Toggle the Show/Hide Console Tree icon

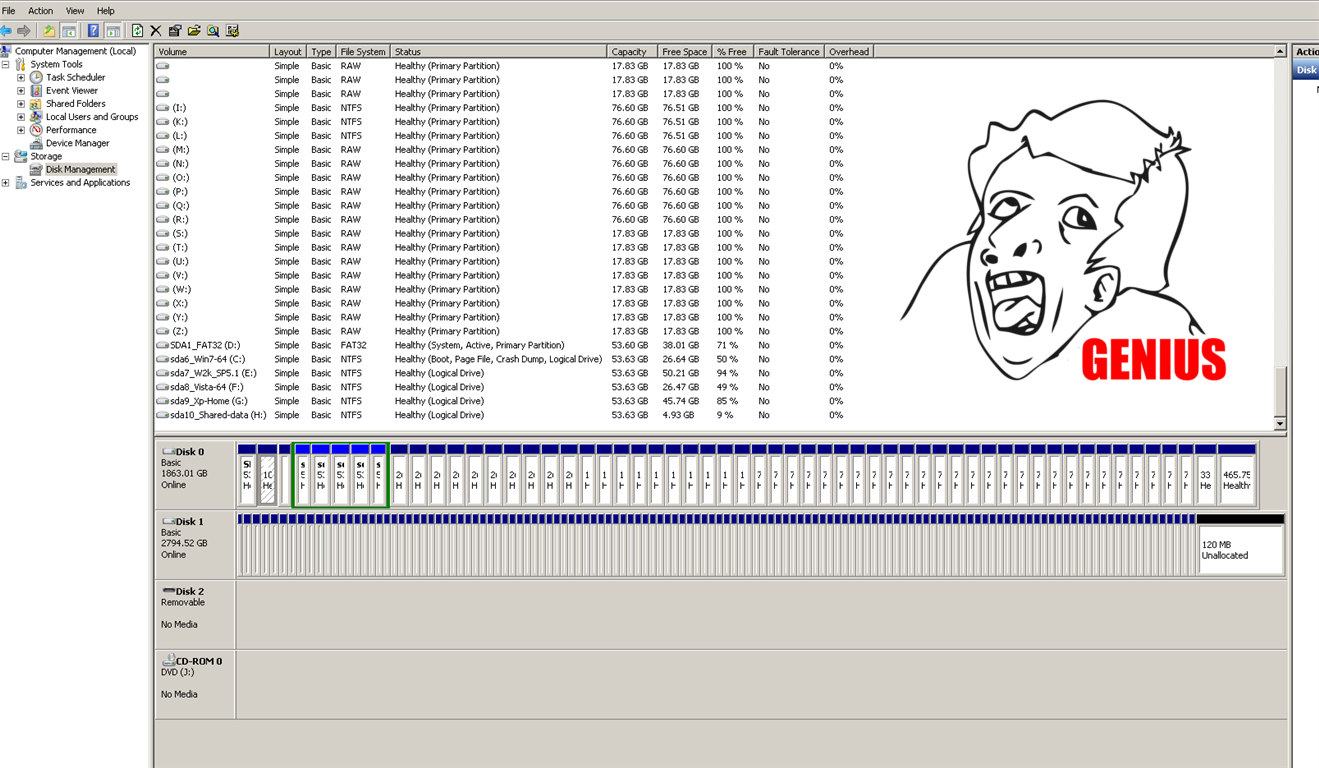[x=69, y=31]
